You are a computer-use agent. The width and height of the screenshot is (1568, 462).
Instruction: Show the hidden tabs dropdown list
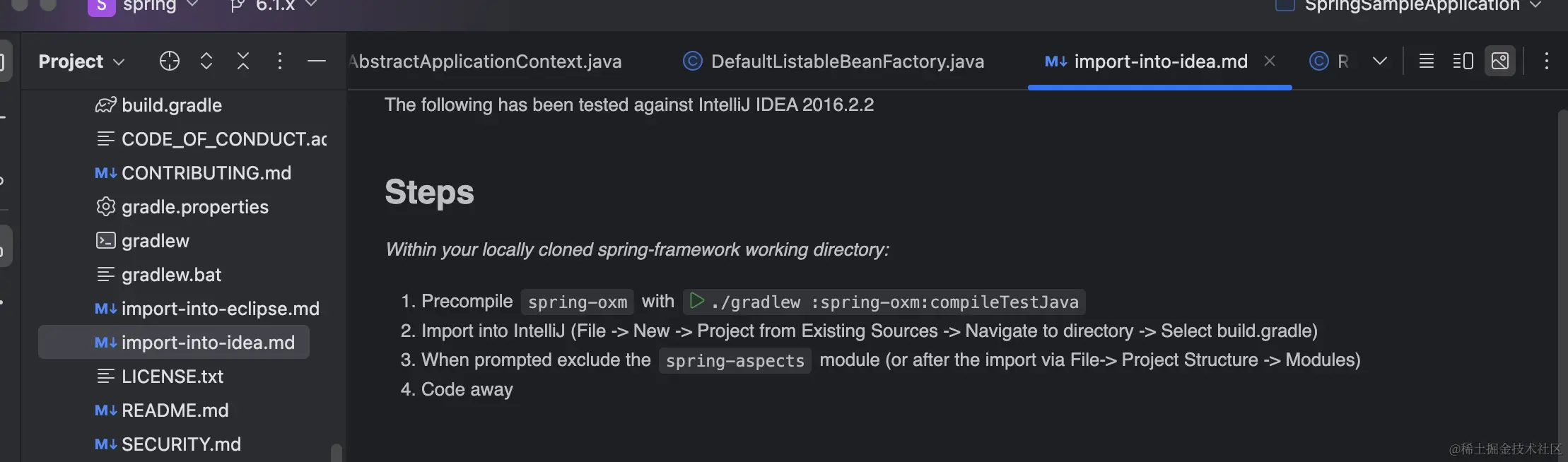[x=1379, y=61]
